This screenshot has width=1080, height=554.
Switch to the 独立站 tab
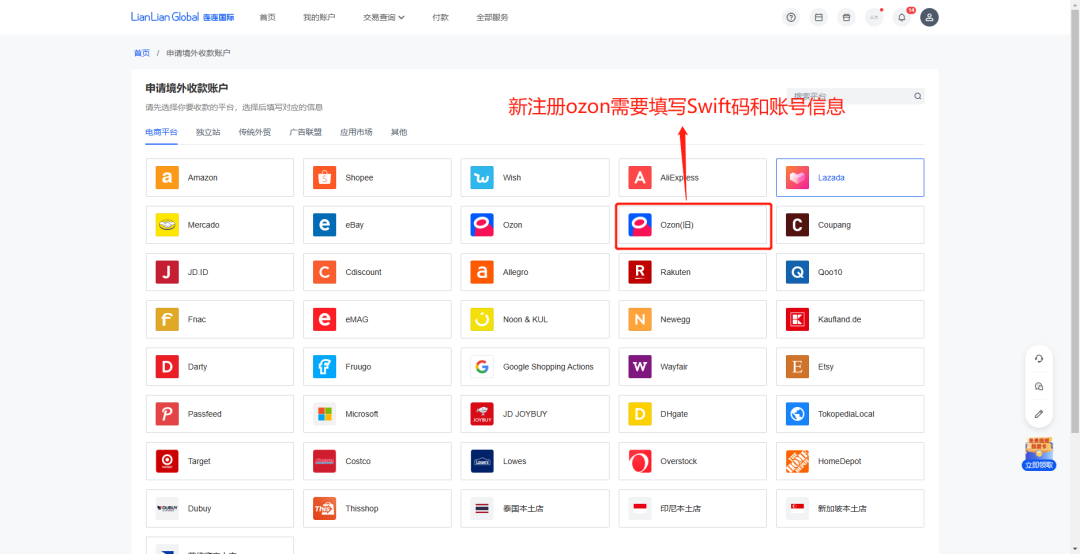tap(208, 132)
